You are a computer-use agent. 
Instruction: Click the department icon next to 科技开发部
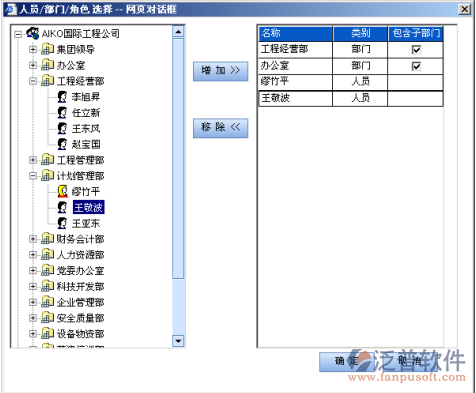point(47,286)
